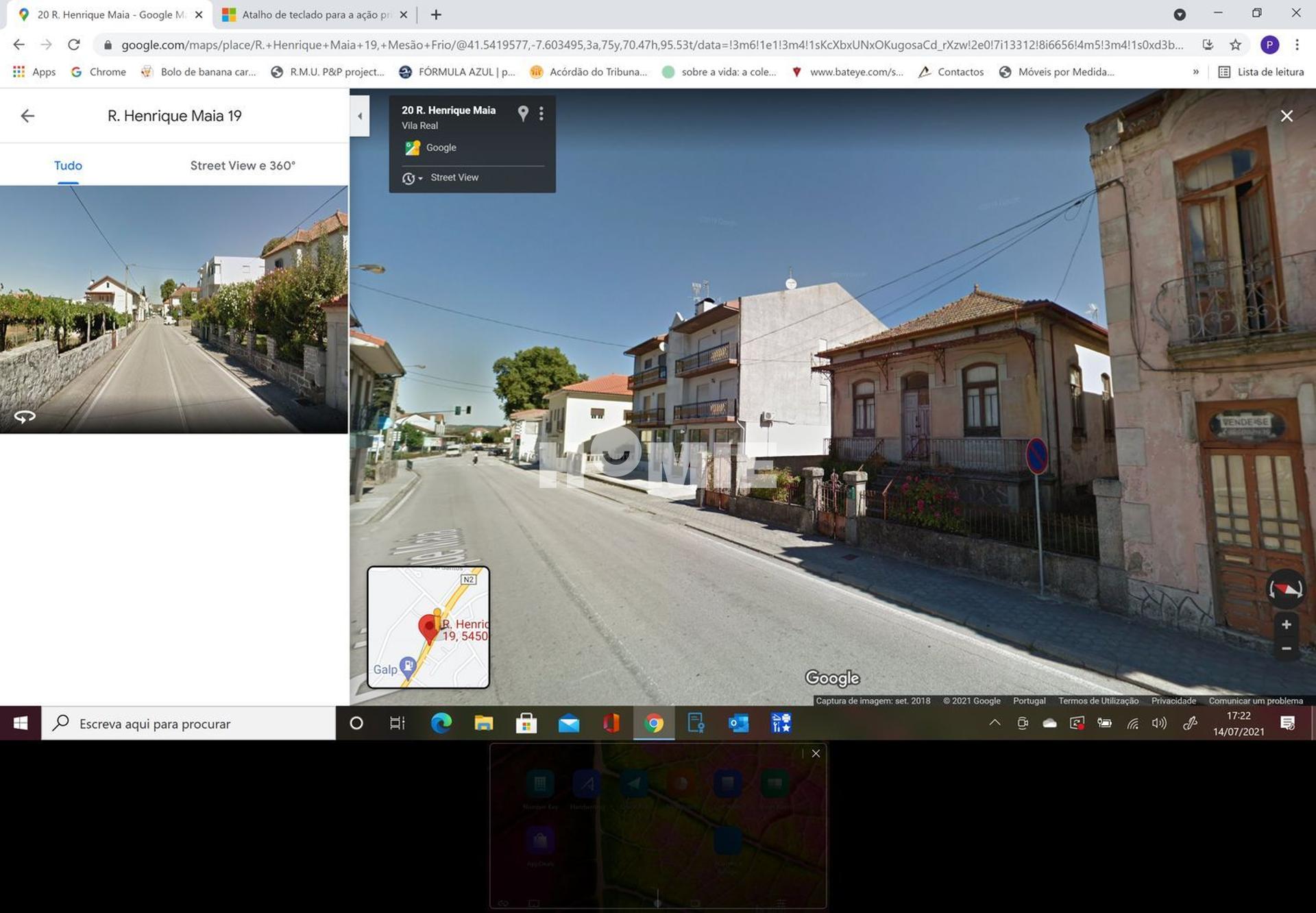Select the Tudo tab

68,165
